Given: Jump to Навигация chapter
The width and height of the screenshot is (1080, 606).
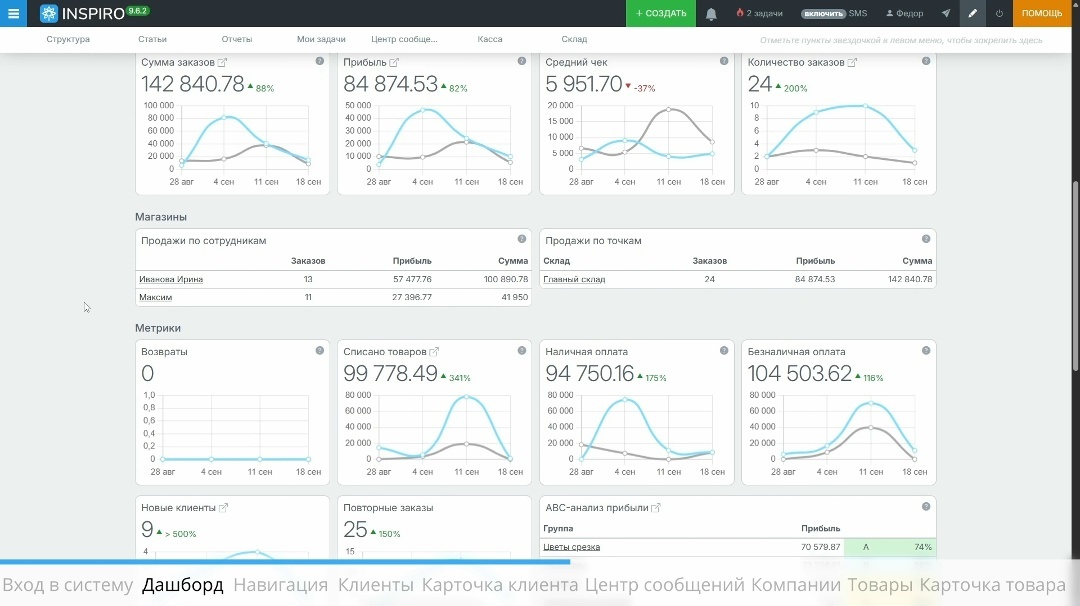Looking at the screenshot, I should pos(280,585).
